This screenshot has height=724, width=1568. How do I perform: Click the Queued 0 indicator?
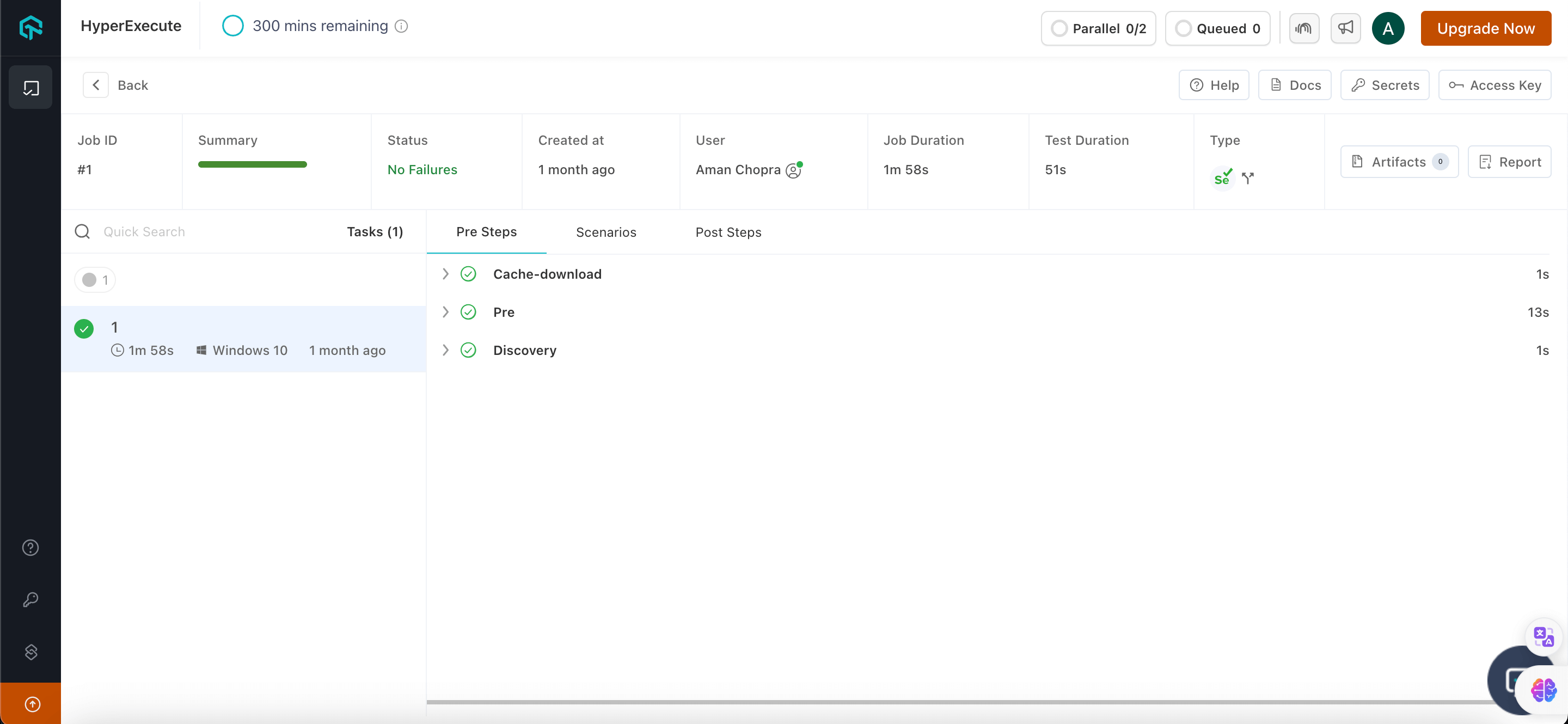click(1217, 28)
